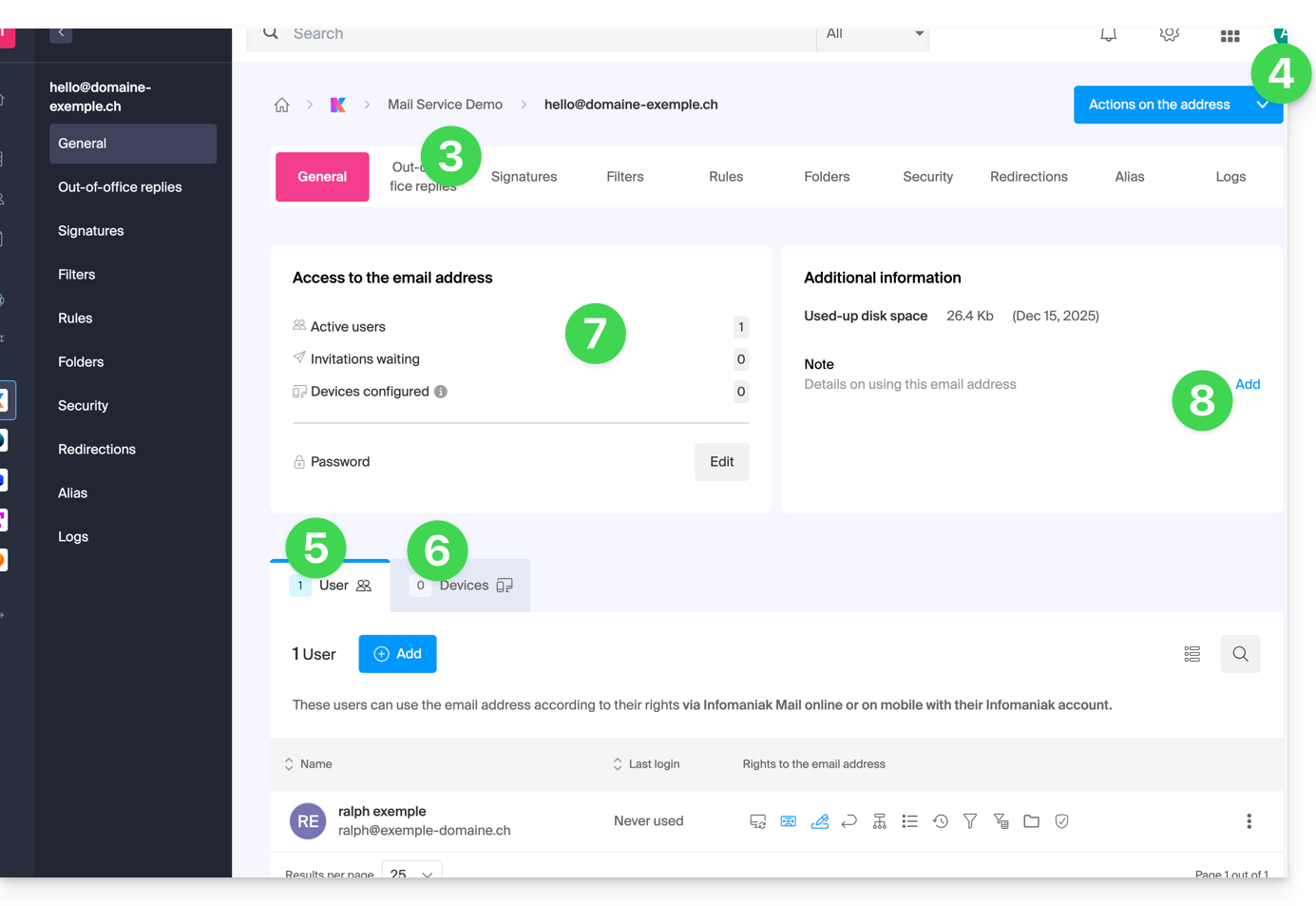Viewport: 1316px width, 906px height.
Task: Click the shield security rights icon
Action: pos(1061,821)
